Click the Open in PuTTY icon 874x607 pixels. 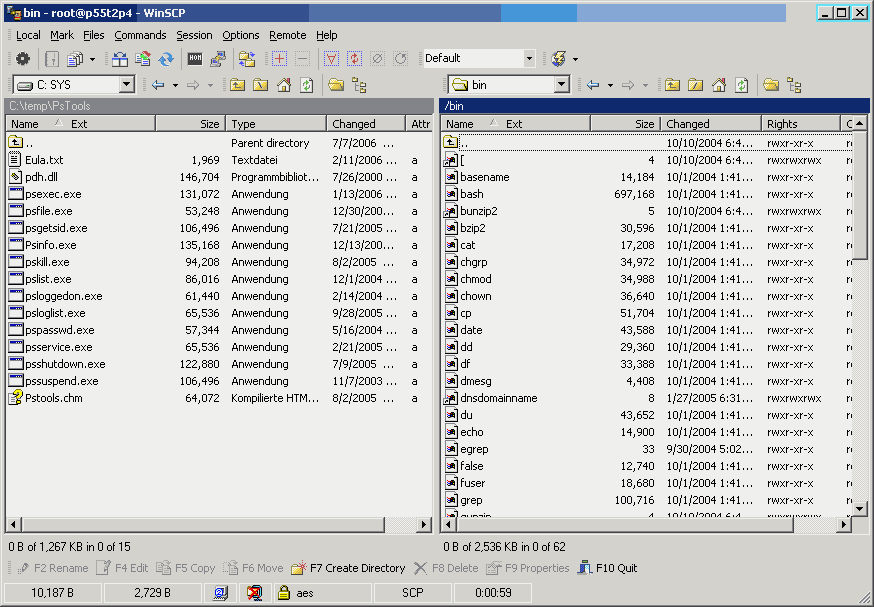tap(217, 59)
